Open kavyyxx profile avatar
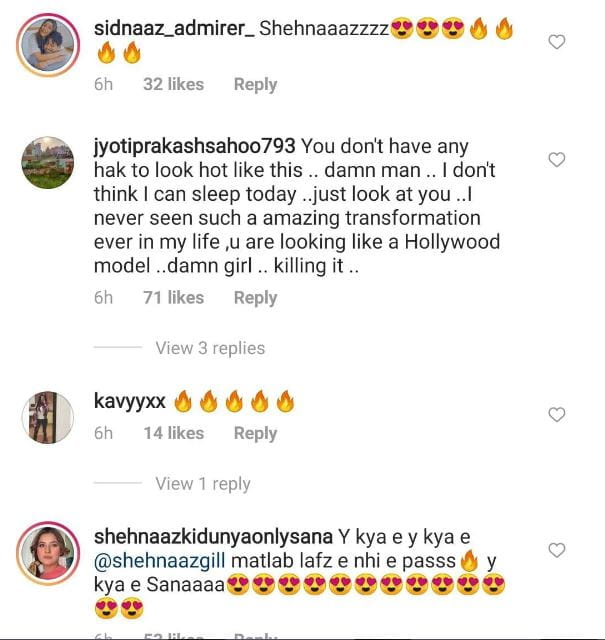 (x=48, y=417)
